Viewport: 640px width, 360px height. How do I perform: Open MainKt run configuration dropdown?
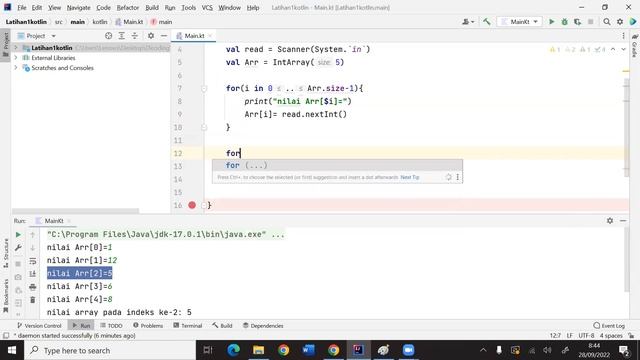[519, 22]
